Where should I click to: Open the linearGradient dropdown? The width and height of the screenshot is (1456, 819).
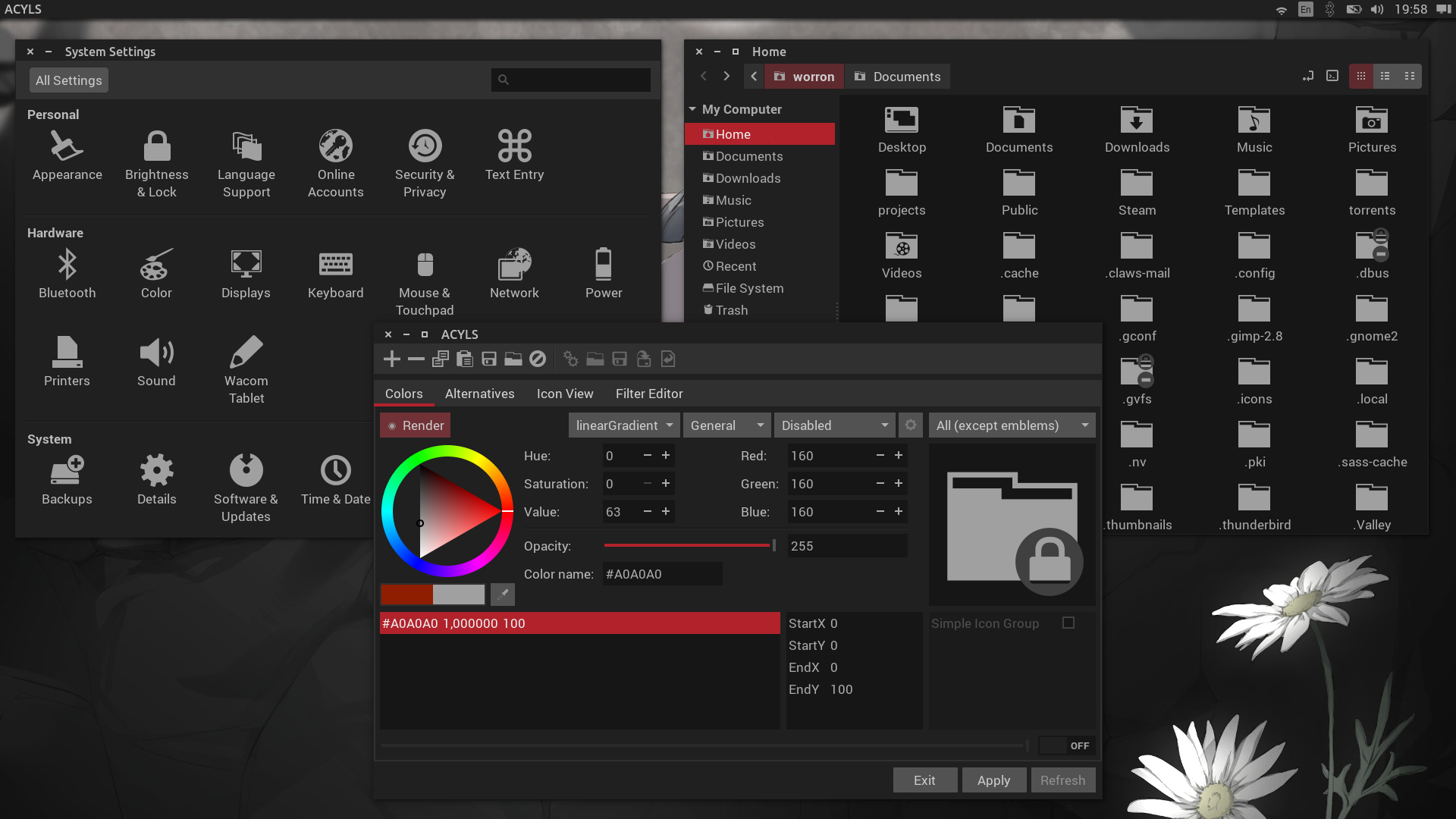(624, 425)
